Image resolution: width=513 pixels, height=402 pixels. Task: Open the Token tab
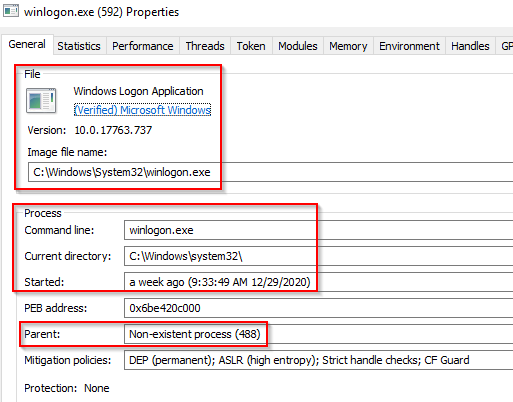tap(251, 46)
